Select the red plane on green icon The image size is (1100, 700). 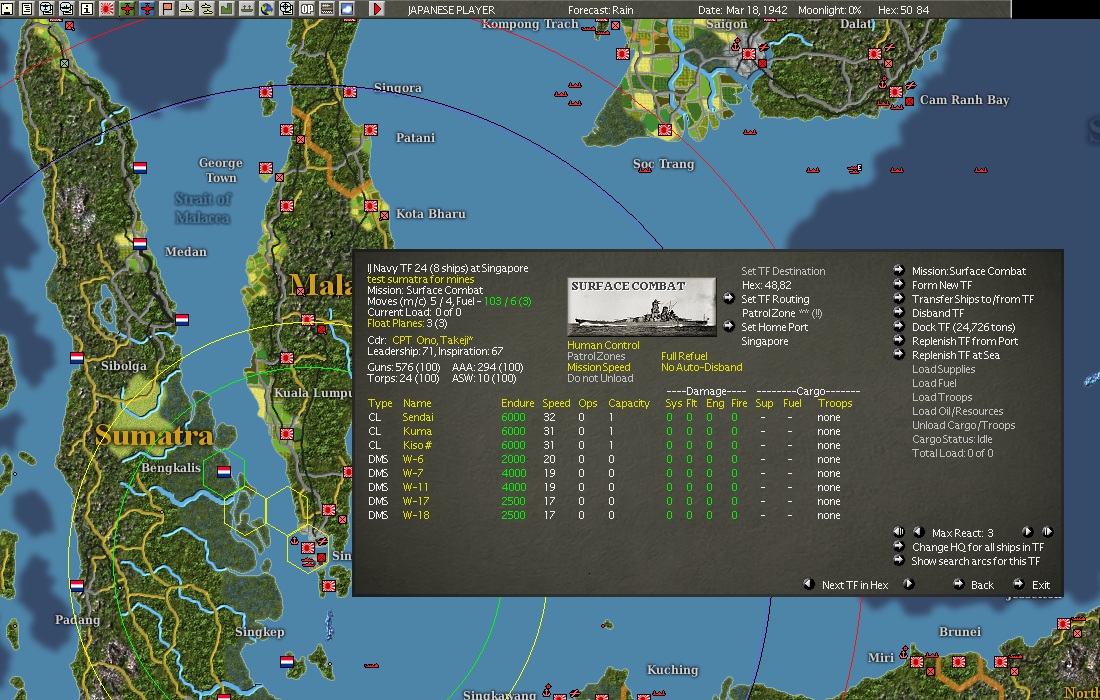point(127,9)
